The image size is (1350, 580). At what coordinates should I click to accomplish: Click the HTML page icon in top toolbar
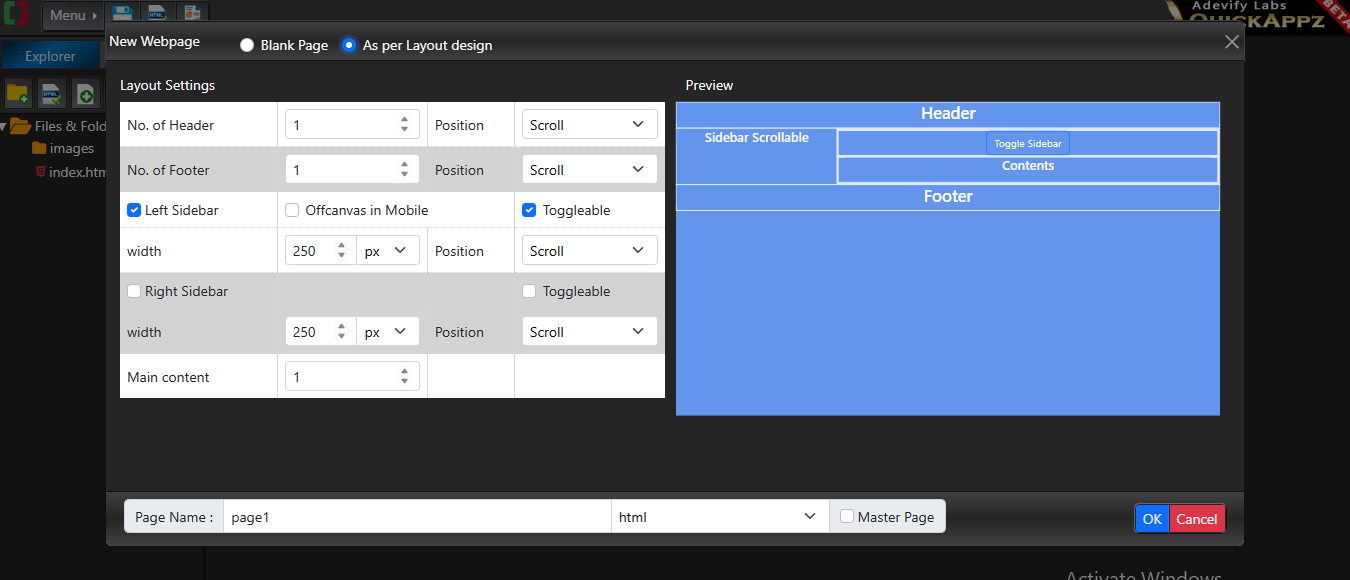click(x=157, y=14)
